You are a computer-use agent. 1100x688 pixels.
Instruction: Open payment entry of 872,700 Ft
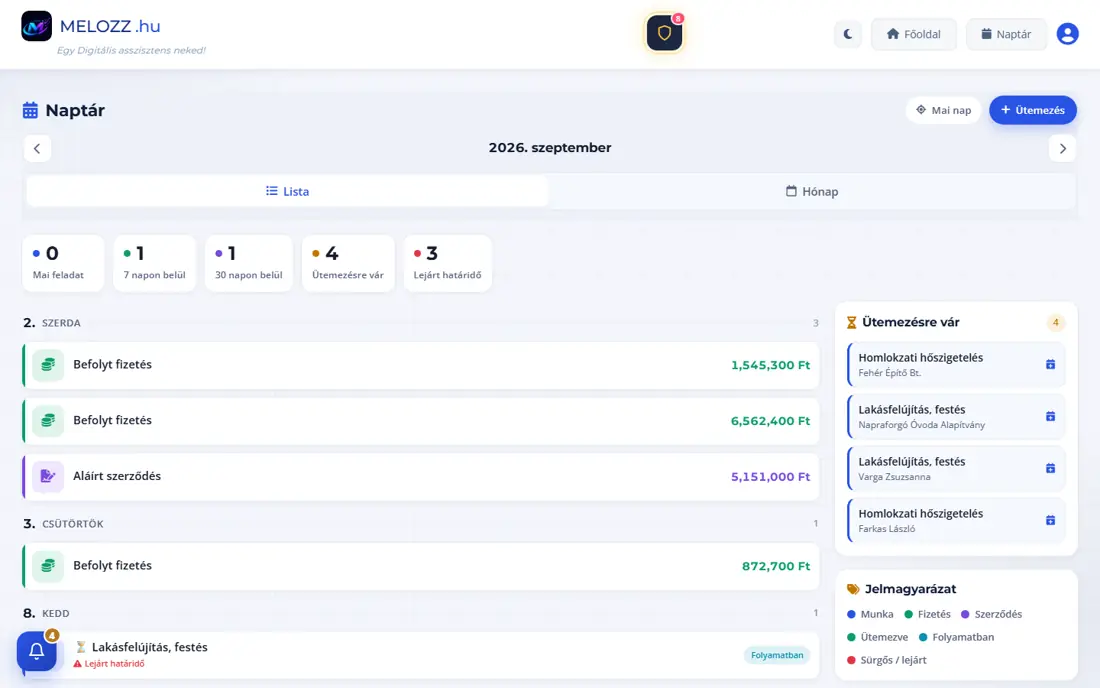click(421, 566)
